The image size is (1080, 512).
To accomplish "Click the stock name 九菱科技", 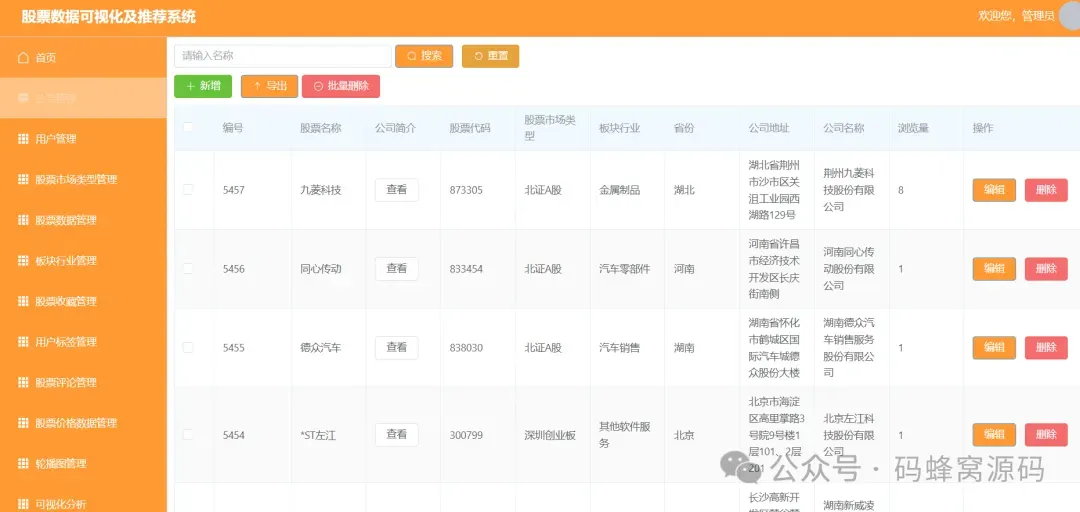I will [x=320, y=190].
